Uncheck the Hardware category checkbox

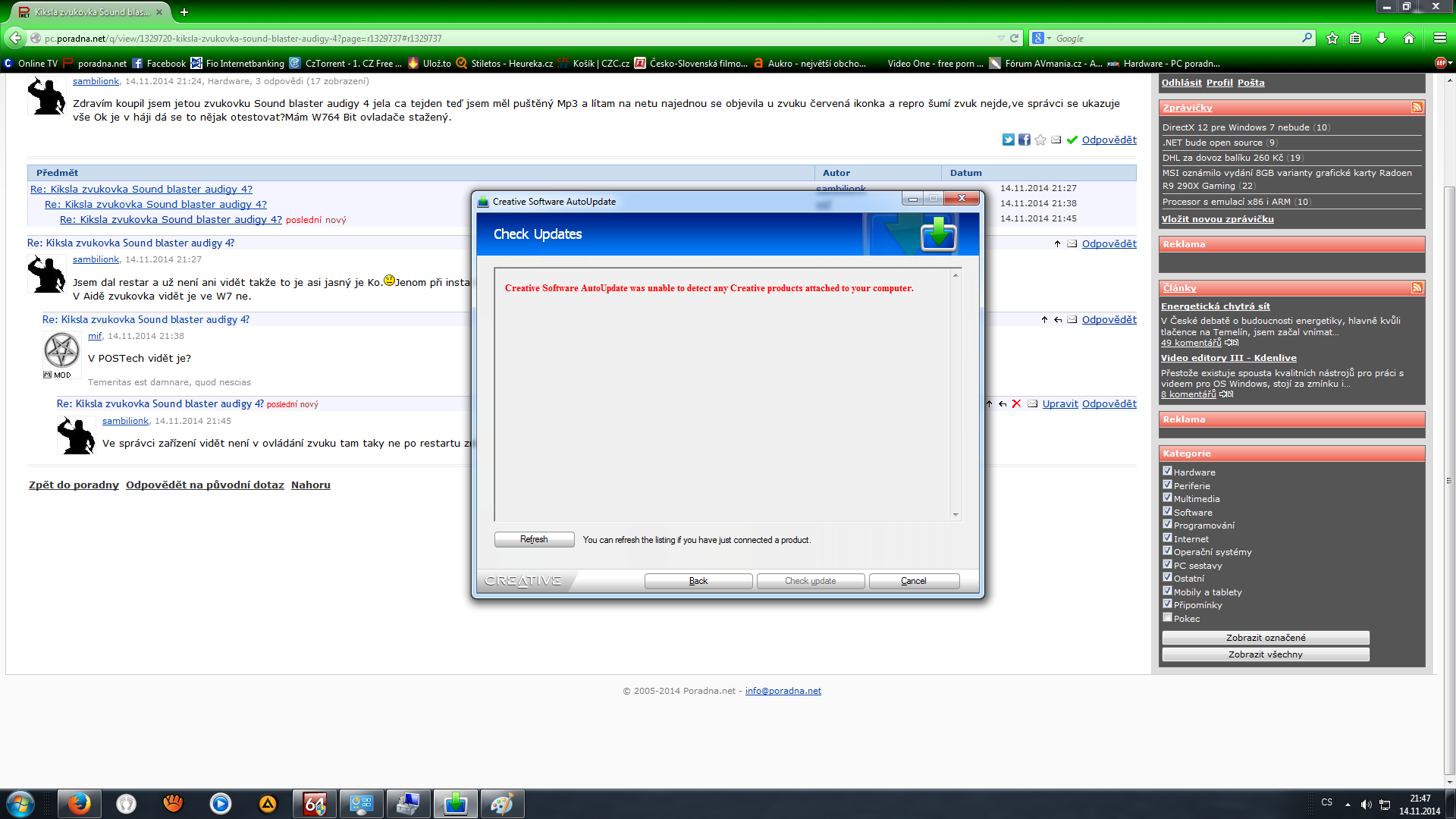(1167, 471)
